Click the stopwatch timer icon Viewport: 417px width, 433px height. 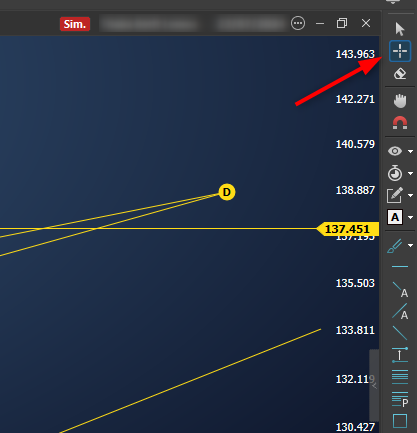click(395, 173)
